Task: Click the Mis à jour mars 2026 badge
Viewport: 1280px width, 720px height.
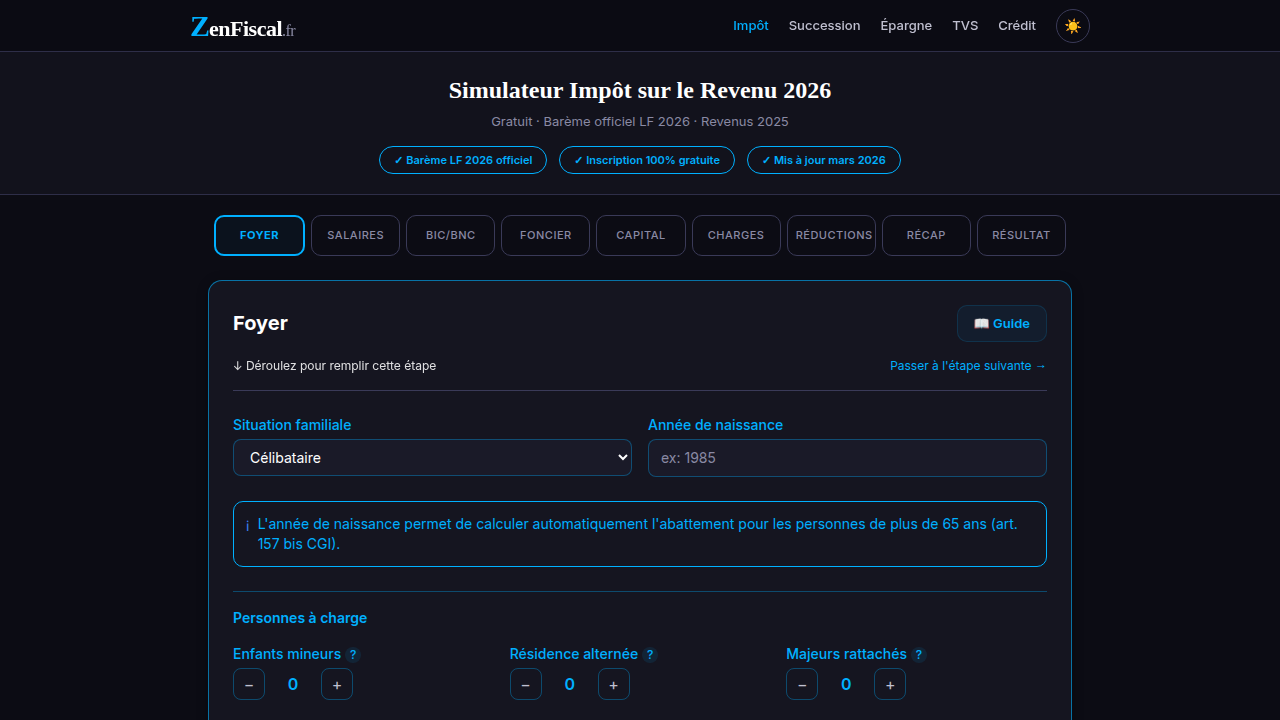Action: click(x=824, y=160)
